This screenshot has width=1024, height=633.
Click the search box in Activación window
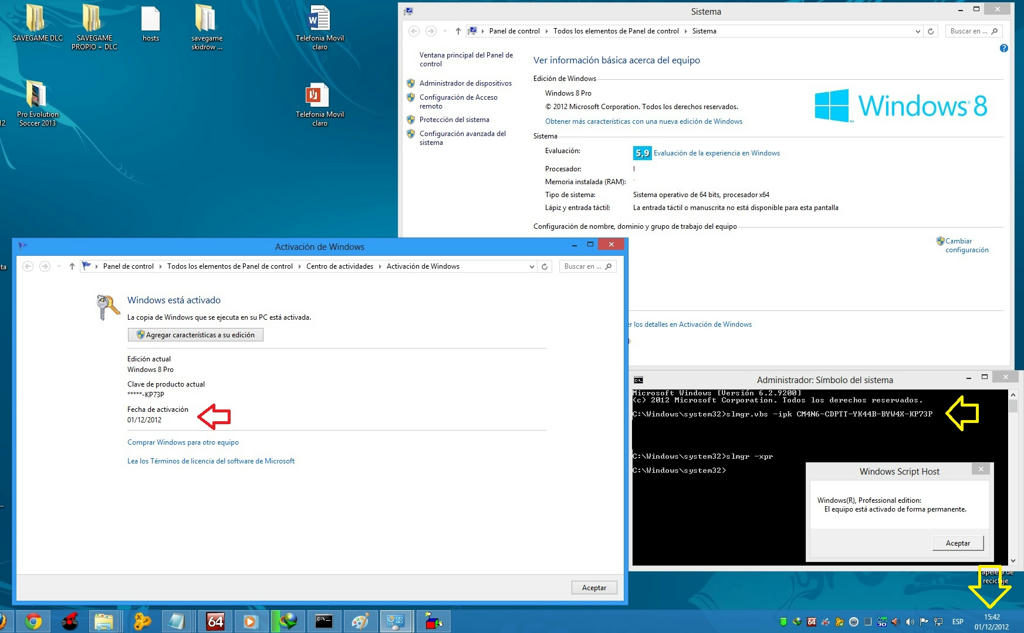(587, 267)
